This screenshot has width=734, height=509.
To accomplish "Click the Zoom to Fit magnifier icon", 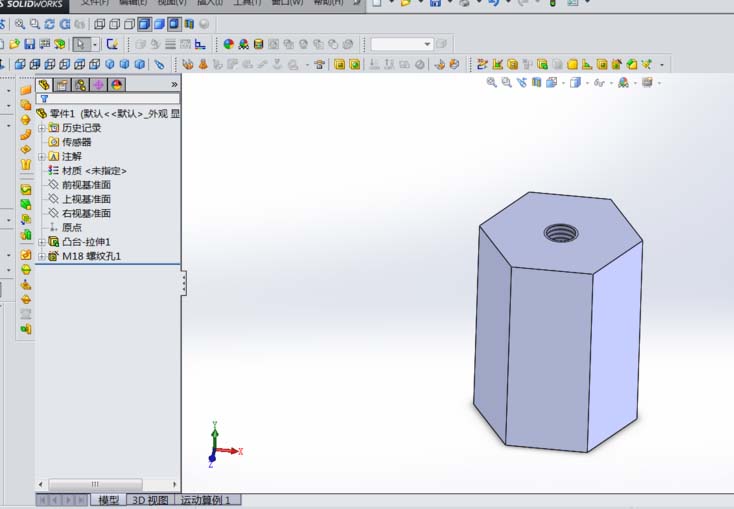I will [x=19, y=24].
